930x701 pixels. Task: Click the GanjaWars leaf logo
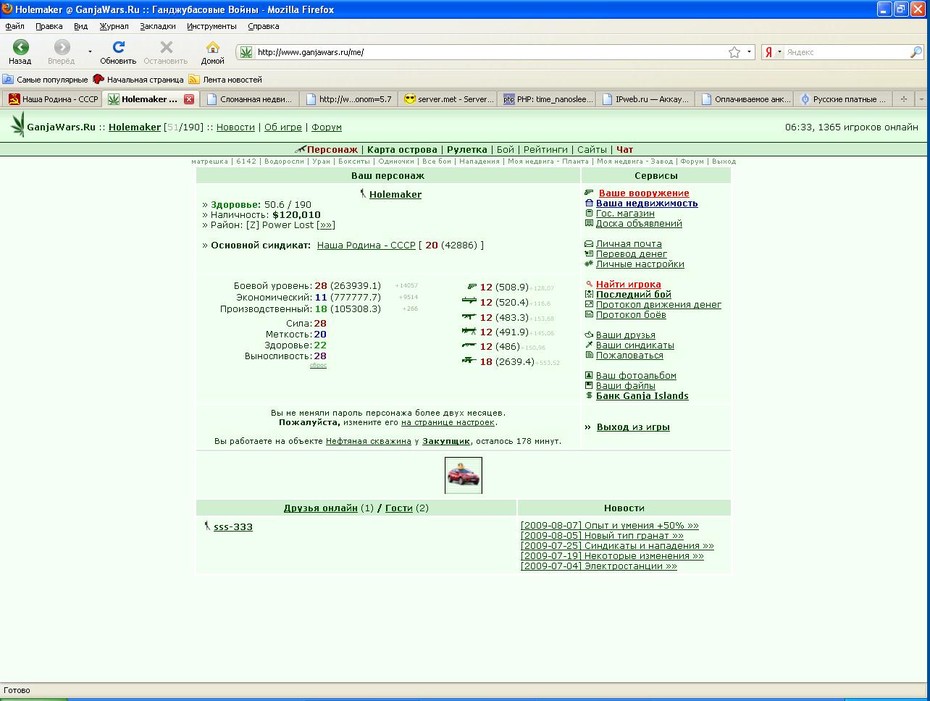coord(18,125)
